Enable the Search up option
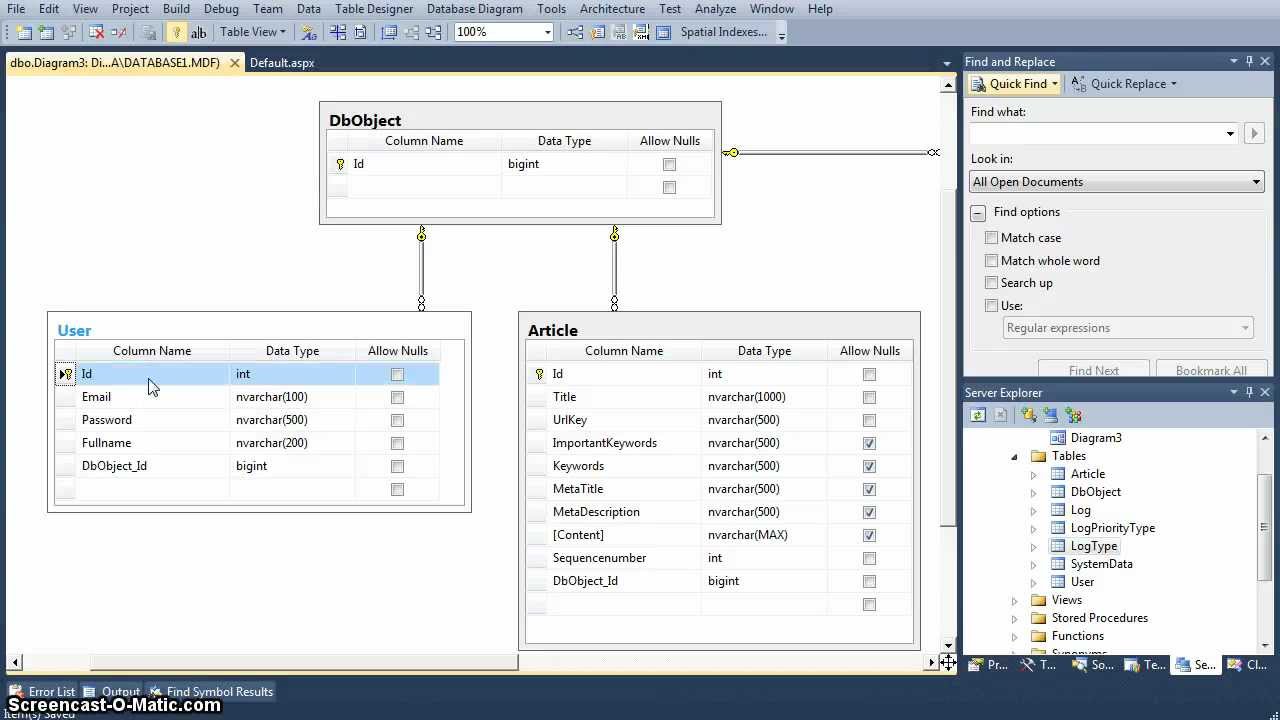 point(991,283)
